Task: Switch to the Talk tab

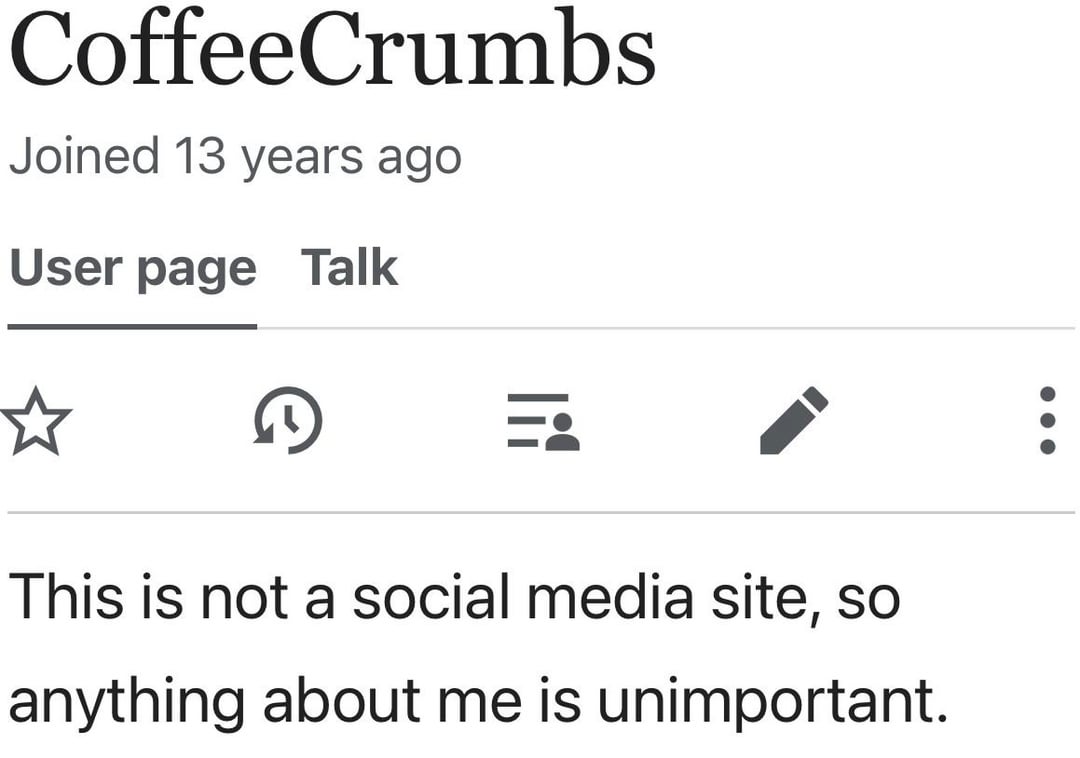Action: tap(349, 268)
